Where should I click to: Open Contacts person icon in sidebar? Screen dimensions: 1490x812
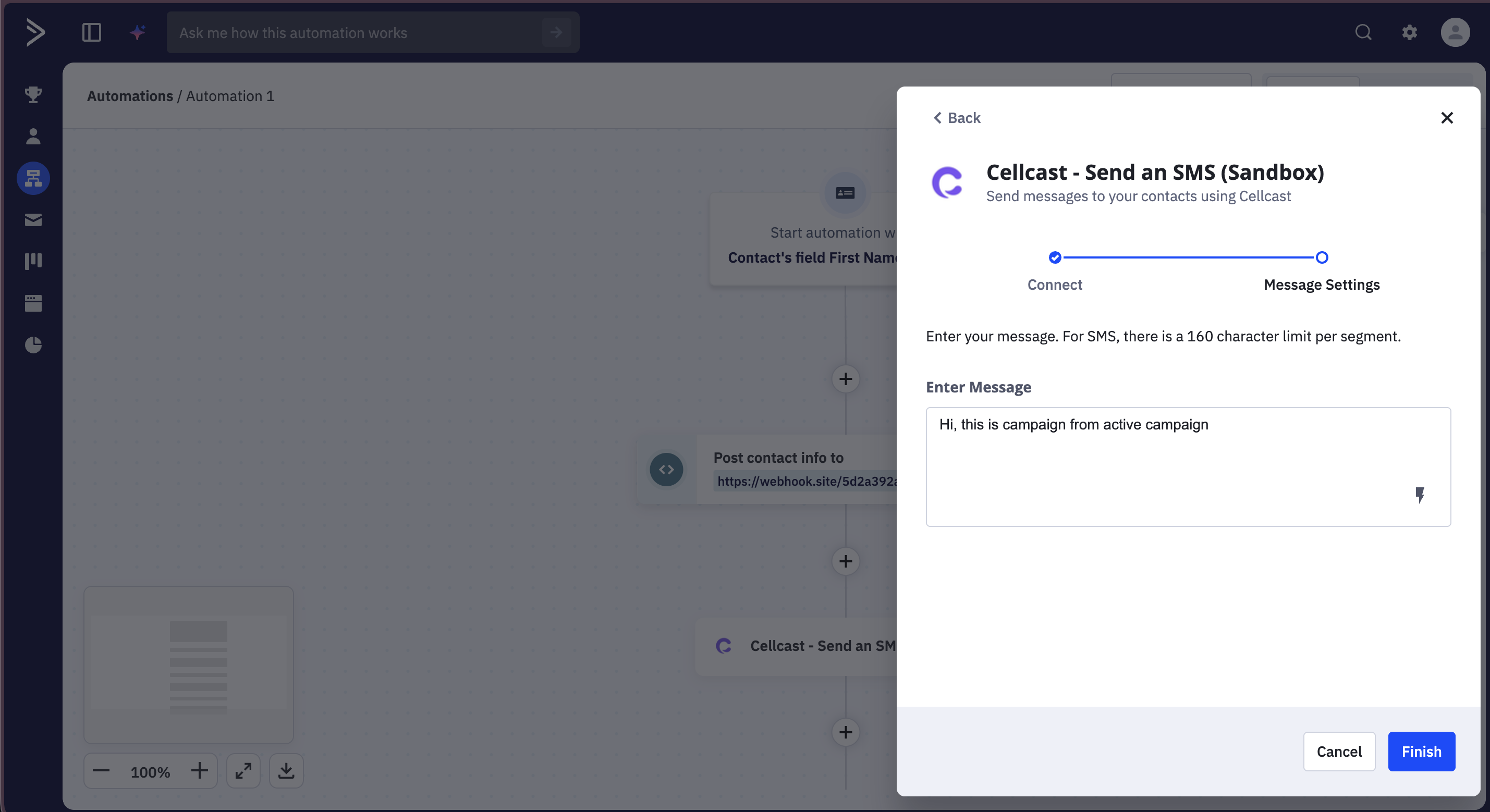[33, 137]
